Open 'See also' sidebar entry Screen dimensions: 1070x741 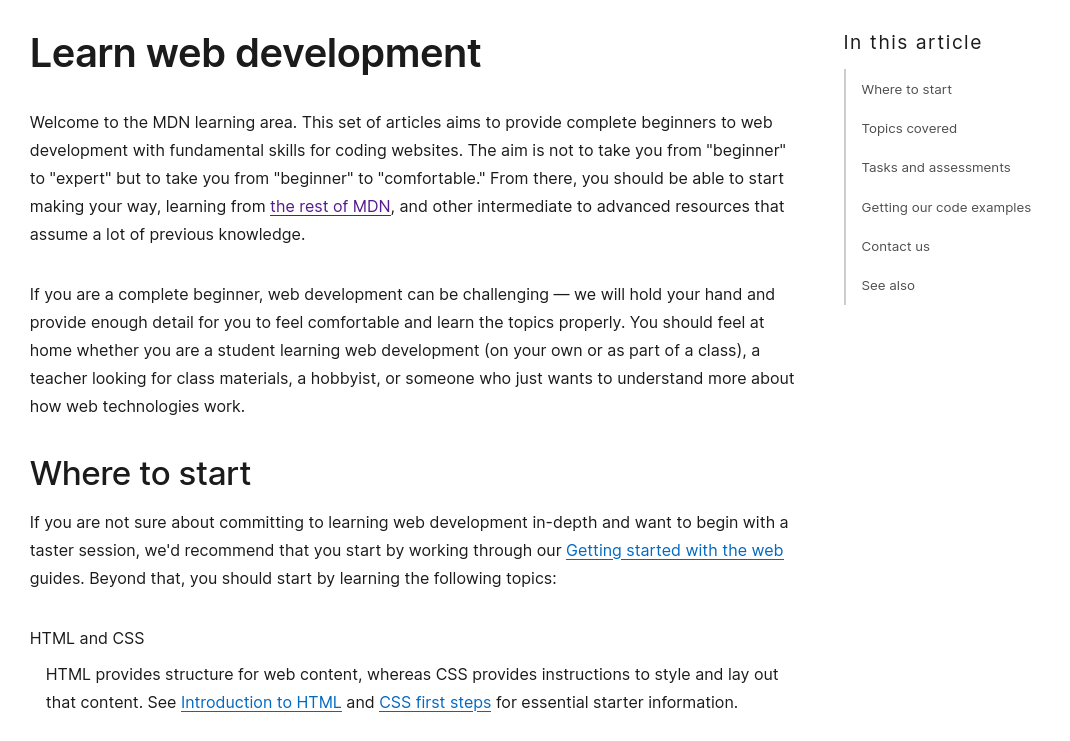point(888,285)
